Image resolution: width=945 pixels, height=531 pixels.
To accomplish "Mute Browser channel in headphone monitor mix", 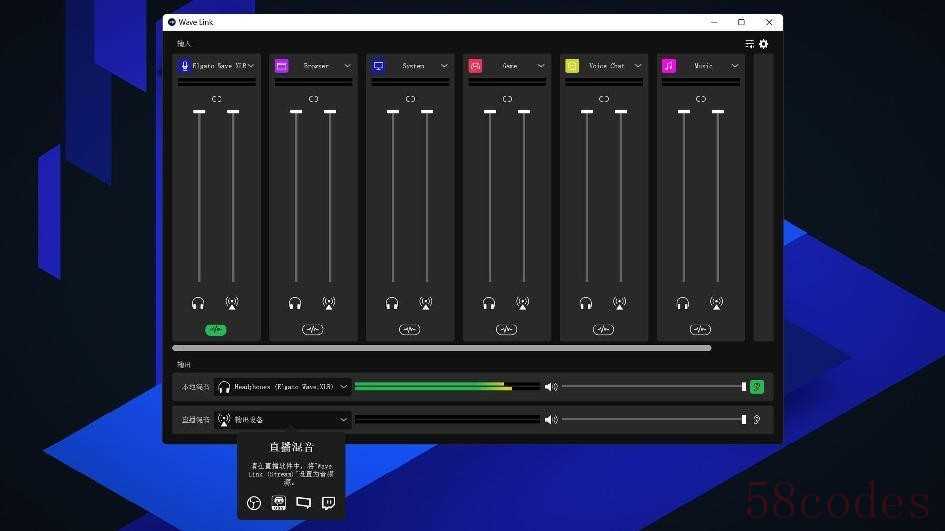I will pyautogui.click(x=295, y=303).
